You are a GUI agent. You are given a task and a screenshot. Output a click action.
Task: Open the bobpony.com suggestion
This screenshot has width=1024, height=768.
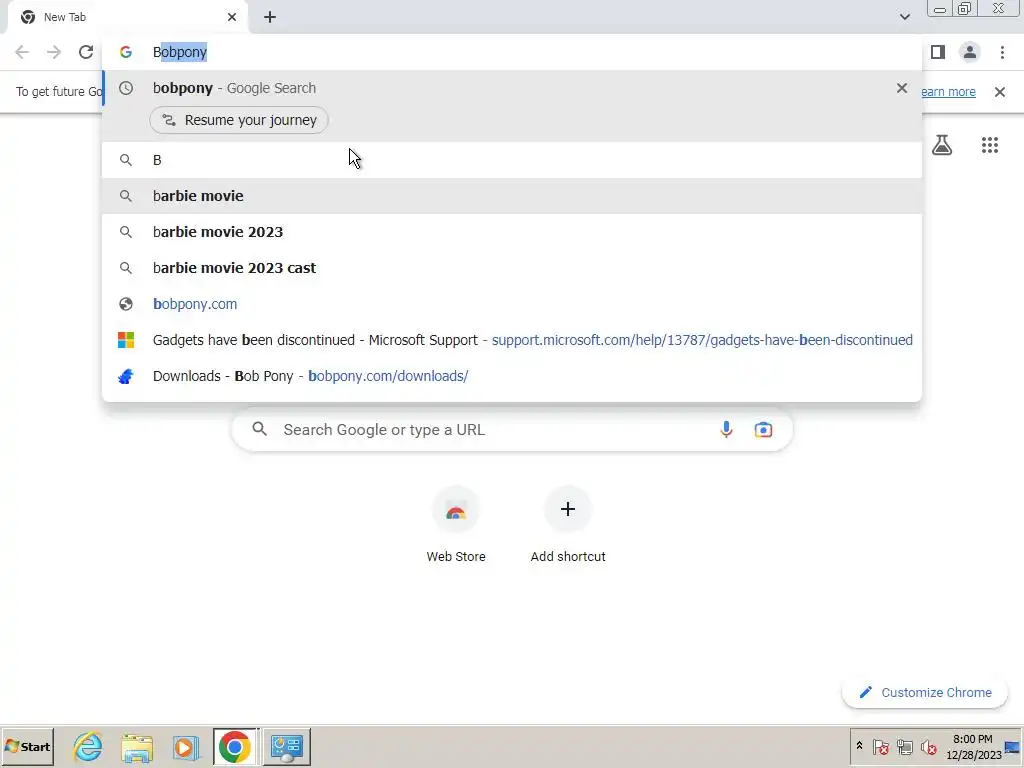[512, 304]
